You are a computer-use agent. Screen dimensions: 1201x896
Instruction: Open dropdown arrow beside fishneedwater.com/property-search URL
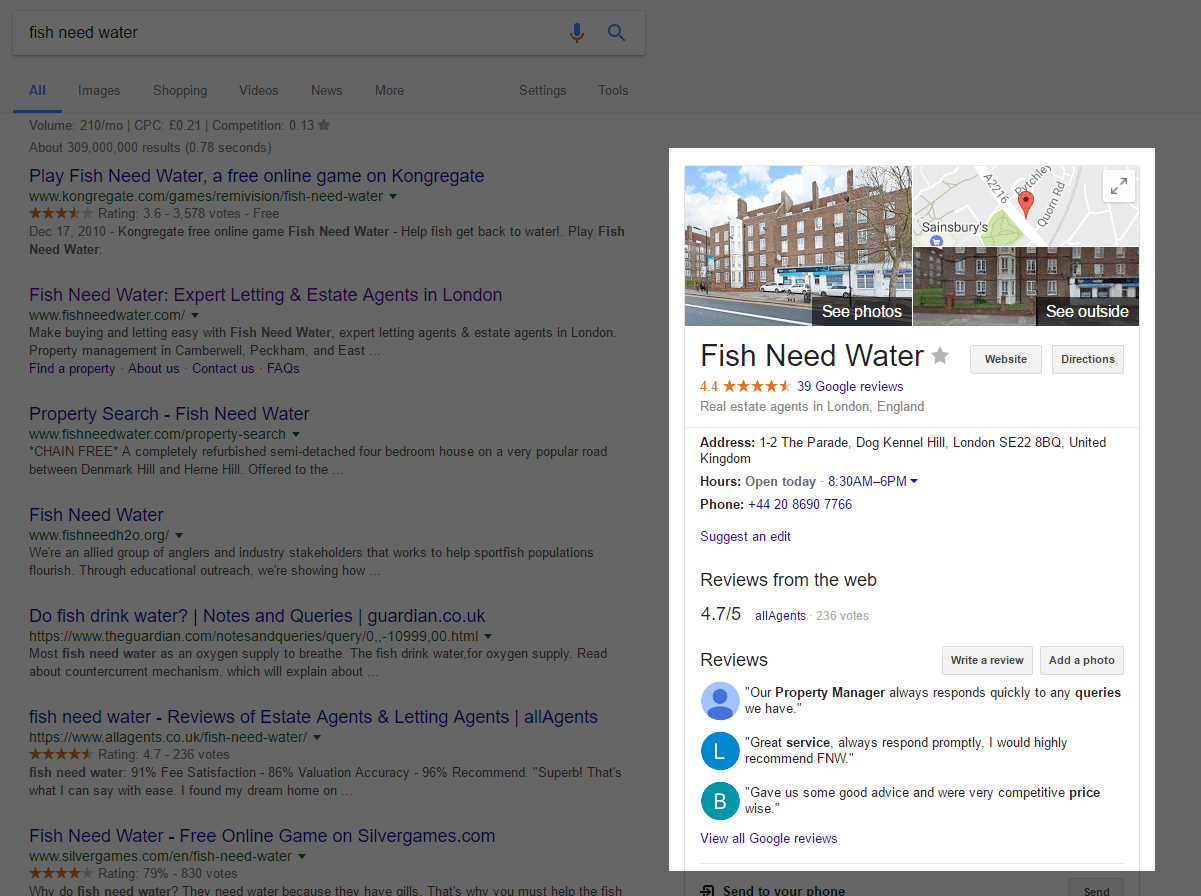point(295,435)
